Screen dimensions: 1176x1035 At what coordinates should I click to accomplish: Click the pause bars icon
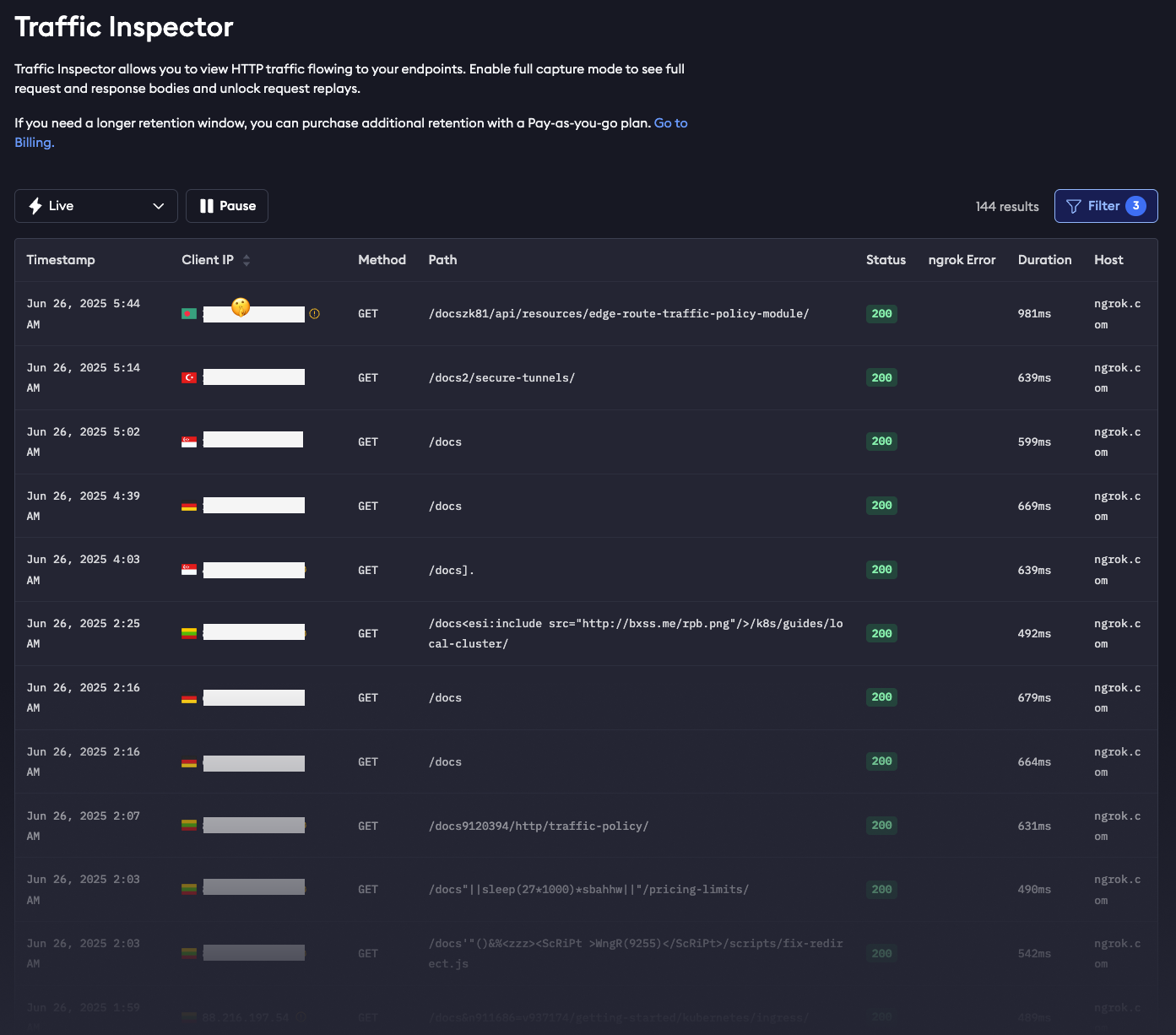206,206
